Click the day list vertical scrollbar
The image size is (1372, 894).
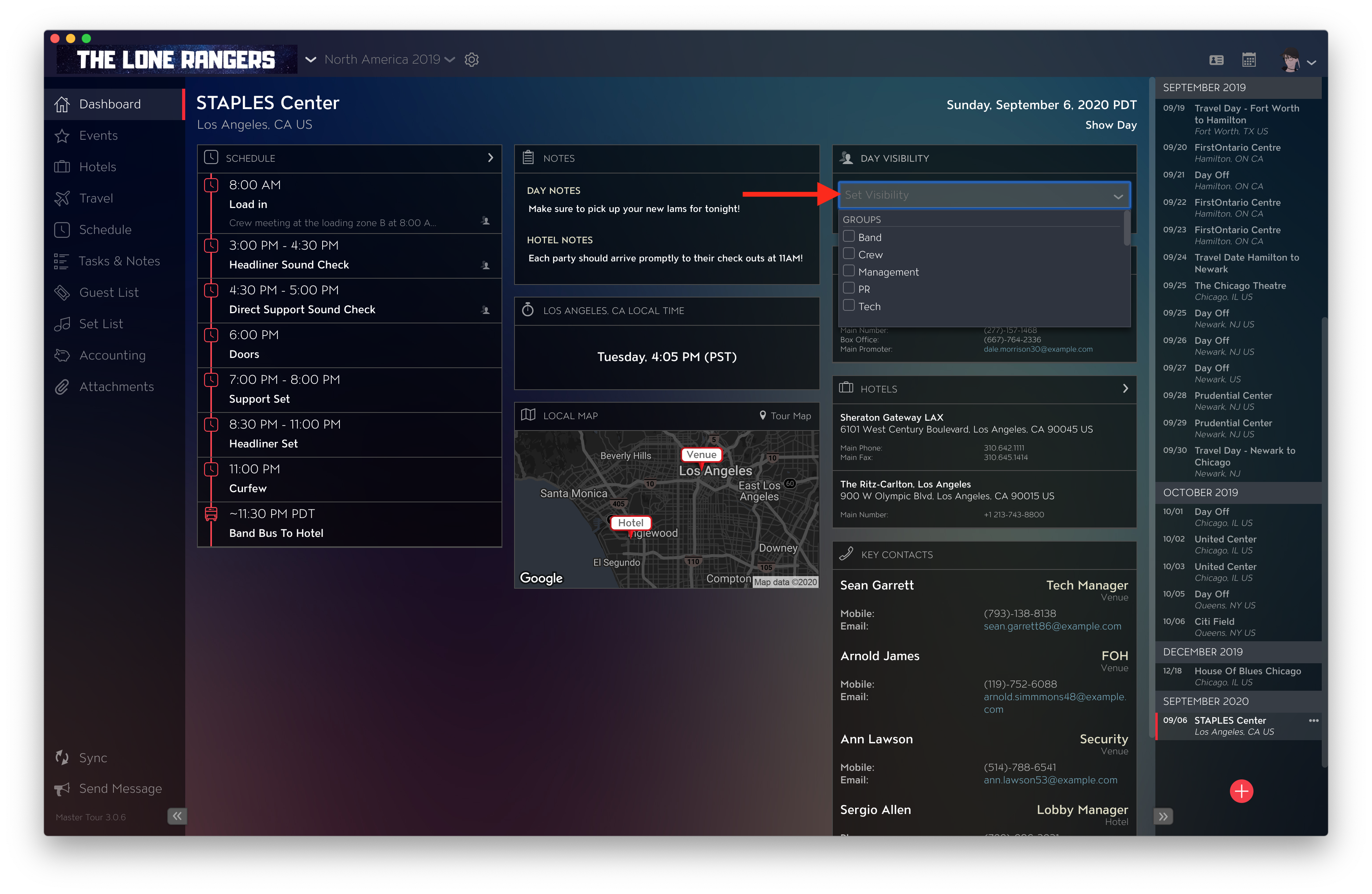point(1324,542)
